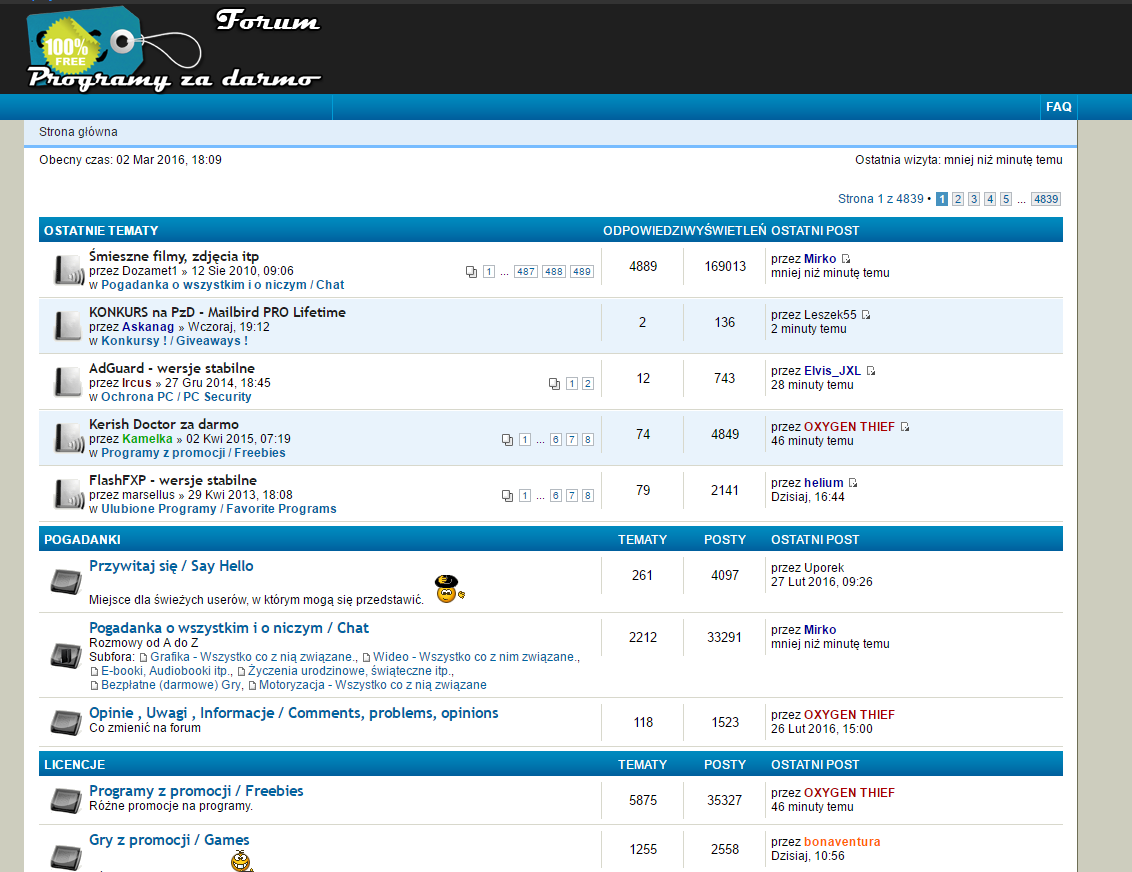The image size is (1132, 872).
Task: Click latest-post icon next to Leszek55
Action: (866, 315)
